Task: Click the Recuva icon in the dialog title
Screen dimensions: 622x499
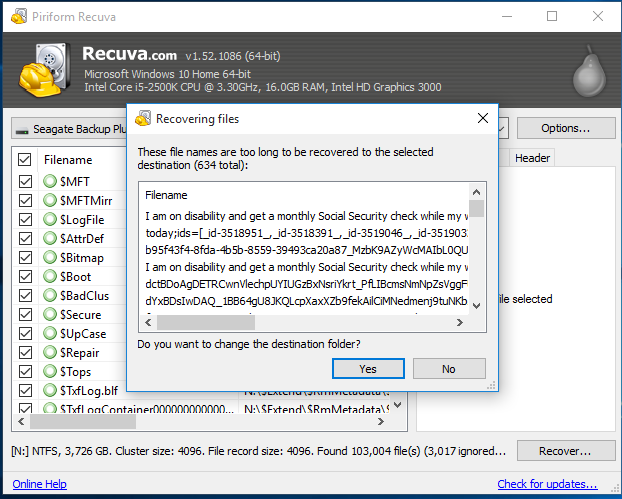Action: click(x=143, y=119)
